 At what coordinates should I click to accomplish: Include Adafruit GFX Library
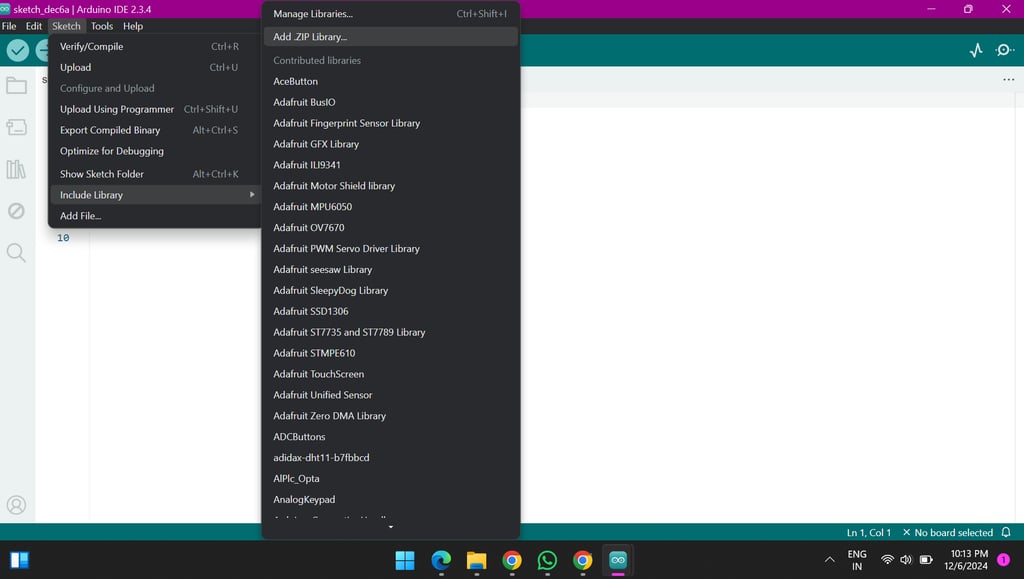[391, 144]
